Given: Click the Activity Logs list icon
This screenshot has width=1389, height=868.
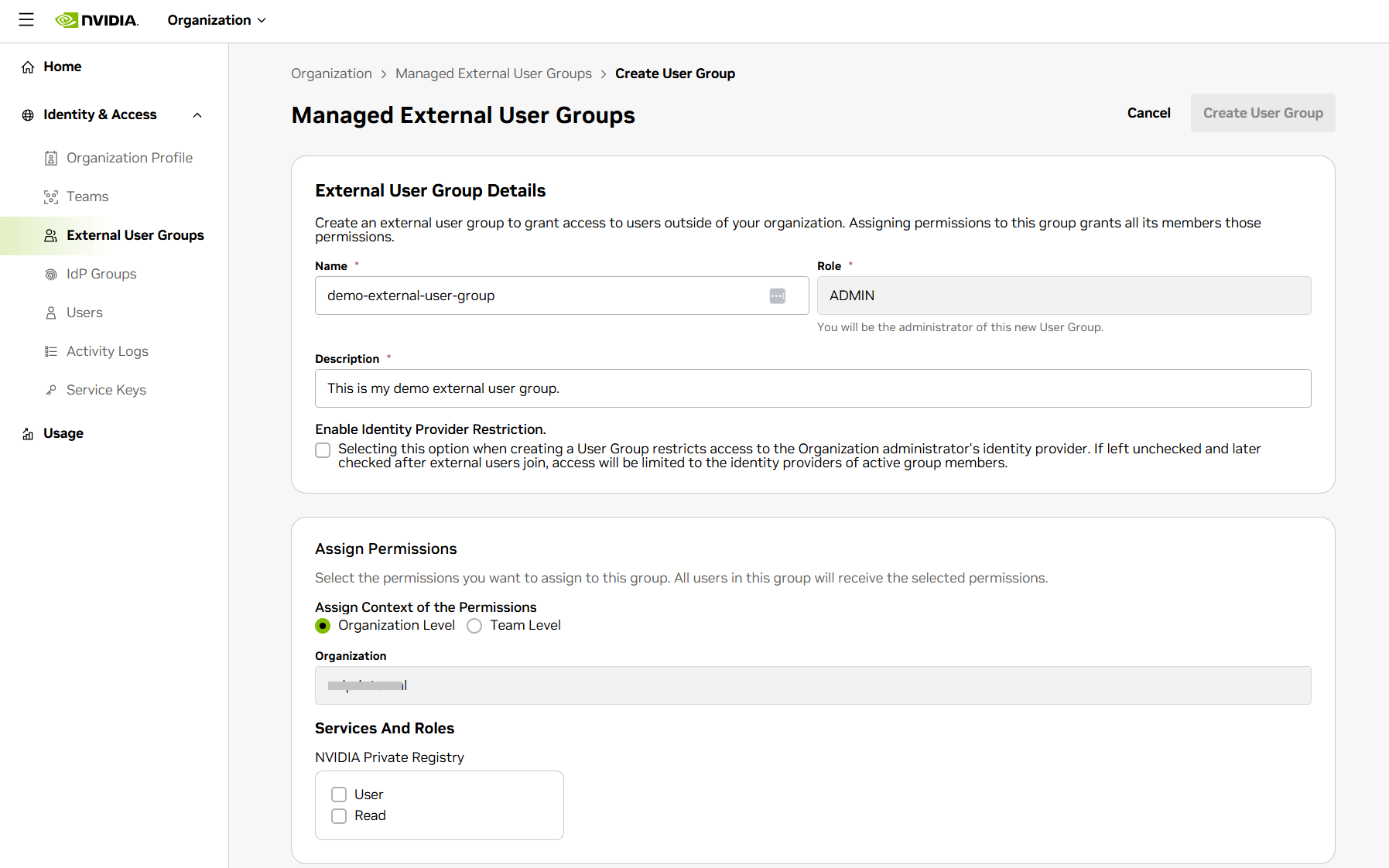Looking at the screenshot, I should click(x=51, y=352).
